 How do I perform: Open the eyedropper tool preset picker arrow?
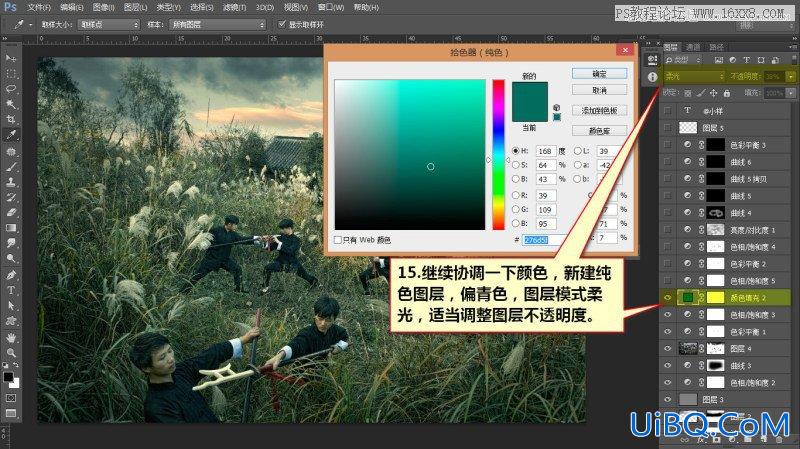(31, 24)
